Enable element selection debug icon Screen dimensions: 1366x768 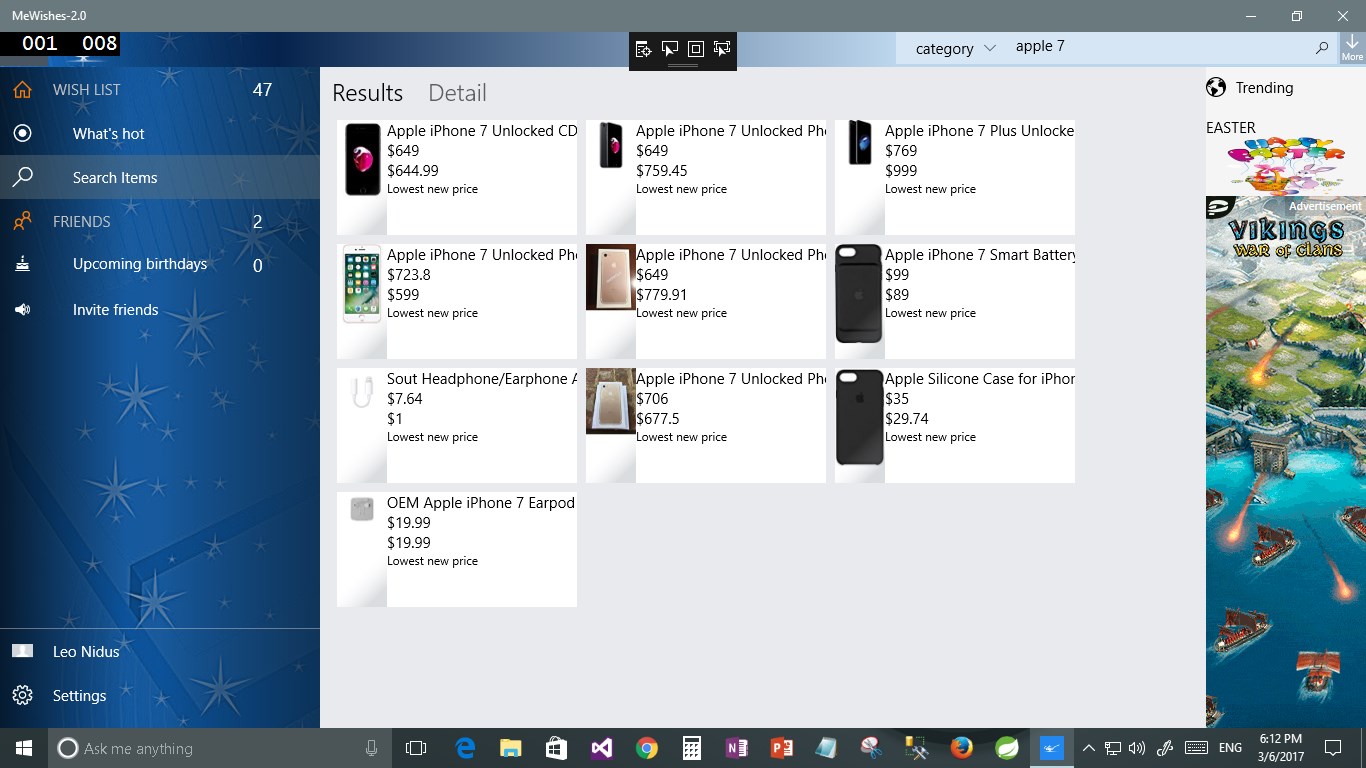(670, 49)
